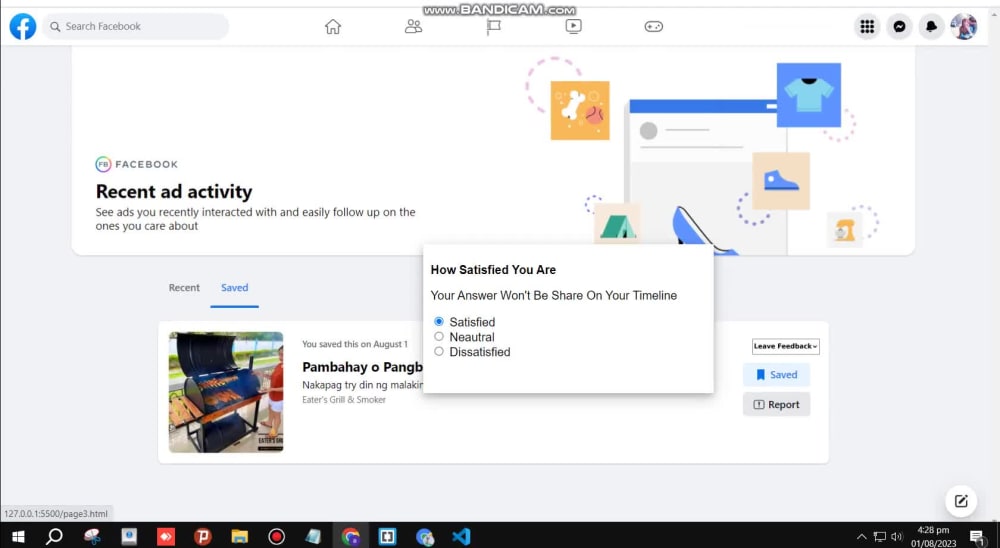
Task: Click the Saved bookmark button
Action: click(x=776, y=374)
